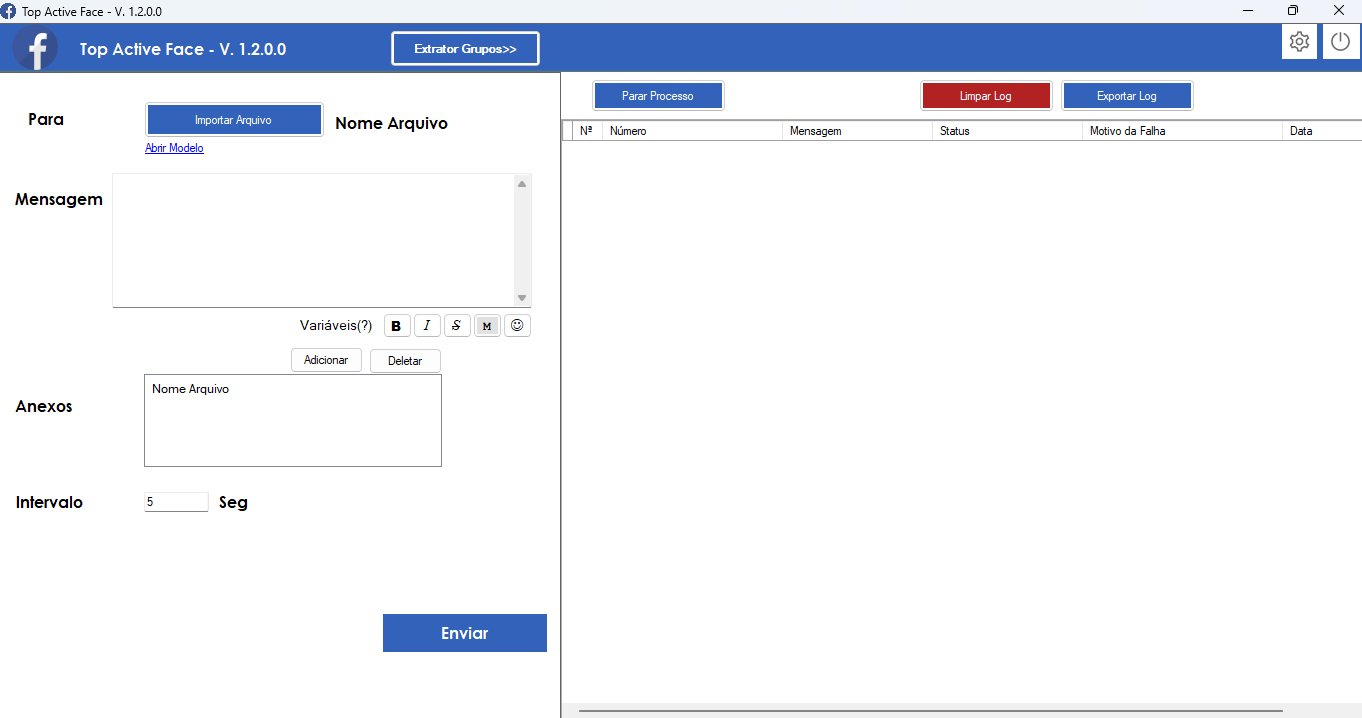The height and width of the screenshot is (718, 1362).
Task: Select the Nome Arquivo entry in Anexos list
Action: click(x=191, y=389)
